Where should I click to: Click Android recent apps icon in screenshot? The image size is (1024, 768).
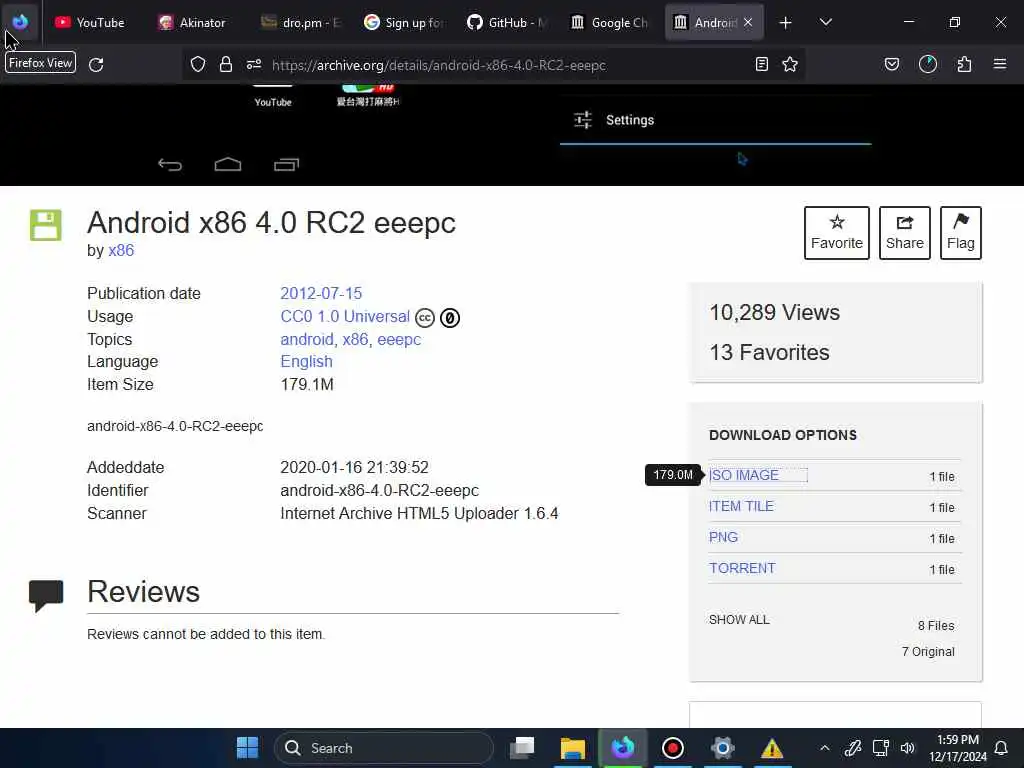click(x=286, y=165)
